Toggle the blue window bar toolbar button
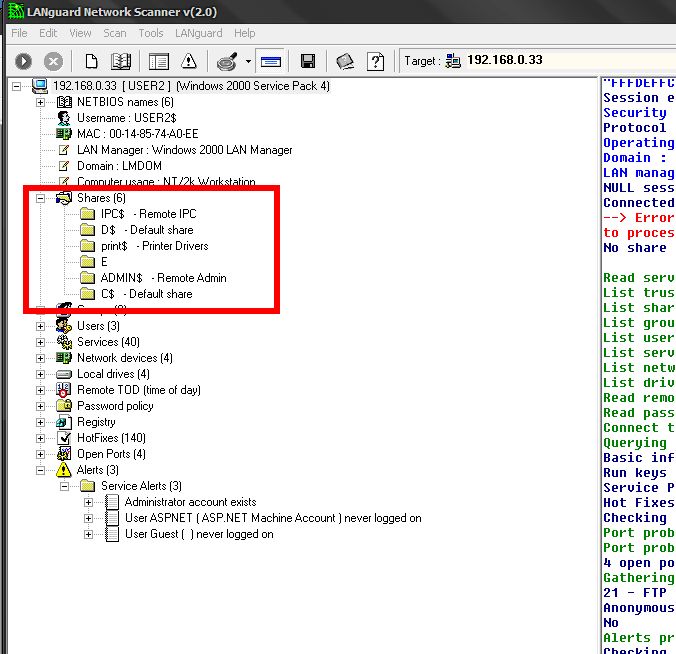Viewport: 676px width, 654px height. (271, 61)
